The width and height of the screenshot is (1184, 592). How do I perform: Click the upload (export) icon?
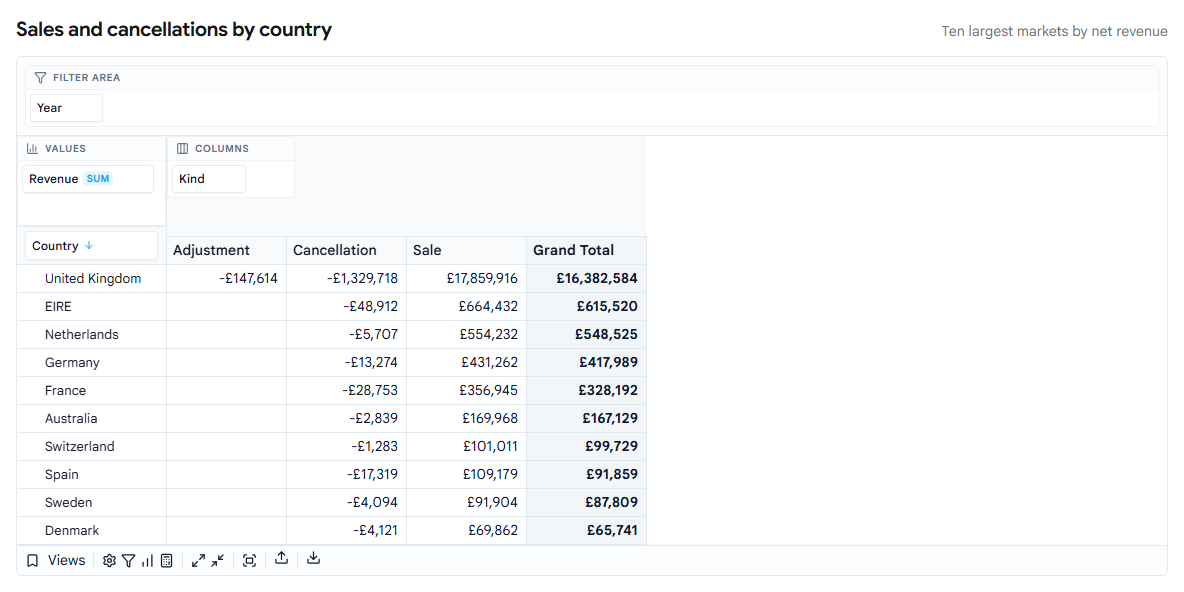click(282, 559)
